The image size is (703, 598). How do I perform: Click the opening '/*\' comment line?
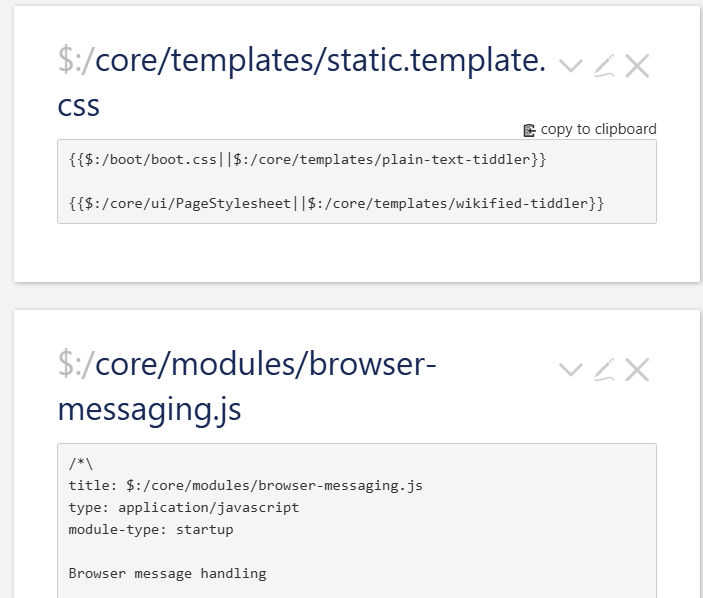81,463
